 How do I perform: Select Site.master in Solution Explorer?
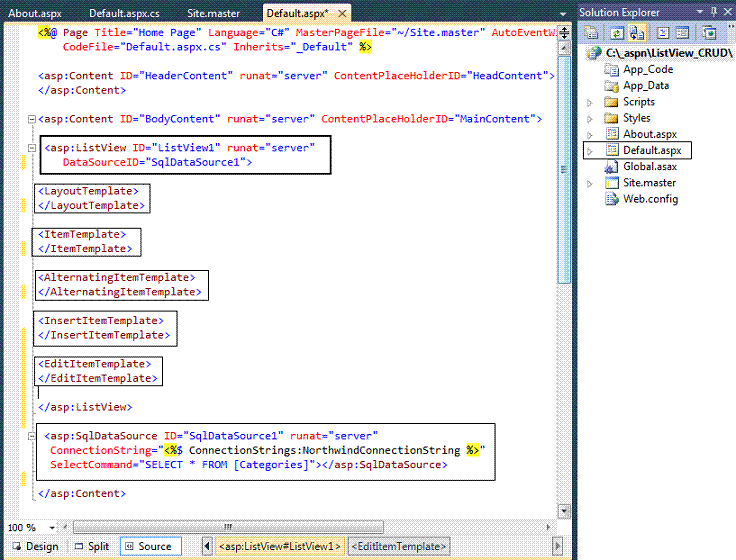point(649,183)
